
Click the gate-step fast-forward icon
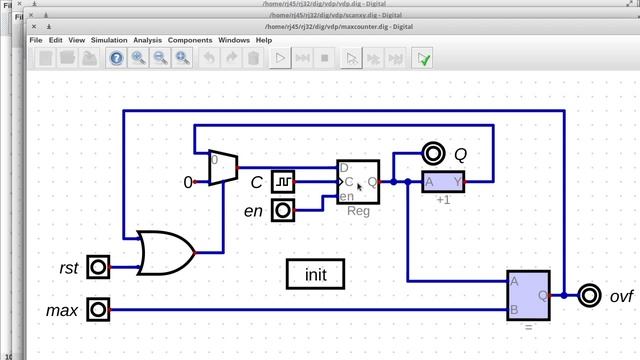click(x=373, y=58)
